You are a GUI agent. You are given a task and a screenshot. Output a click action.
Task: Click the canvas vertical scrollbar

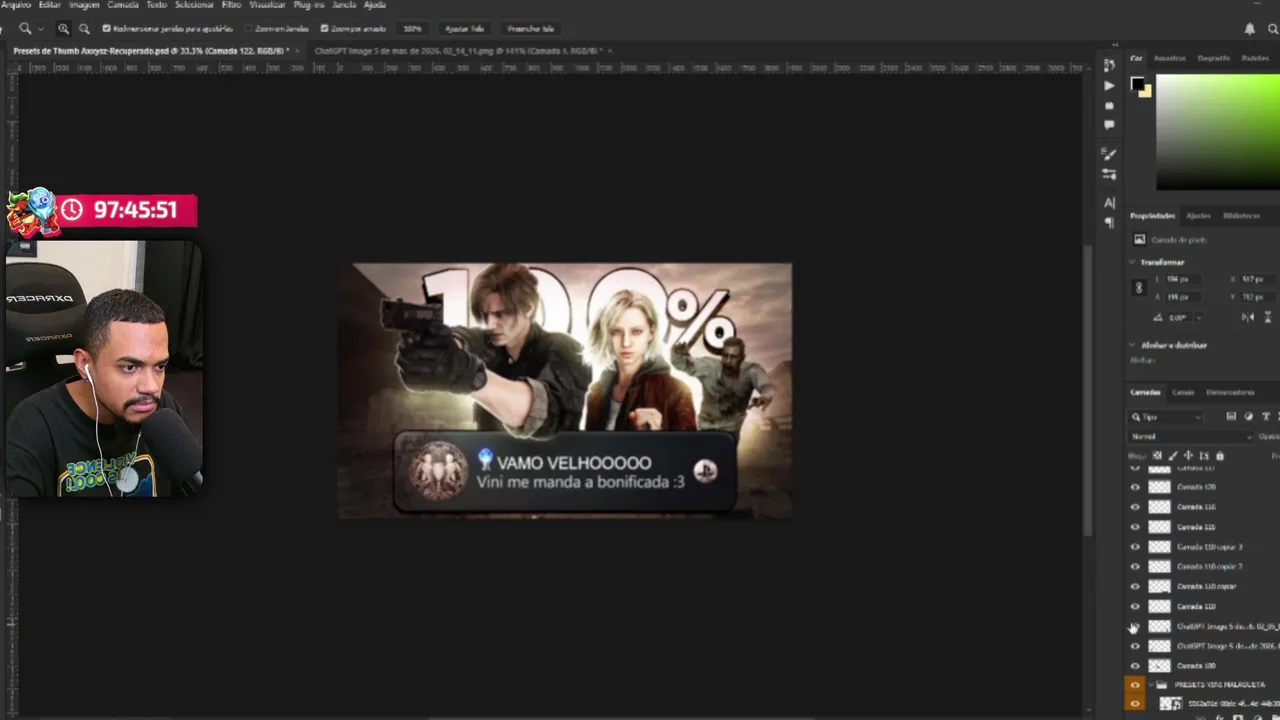(1087, 390)
